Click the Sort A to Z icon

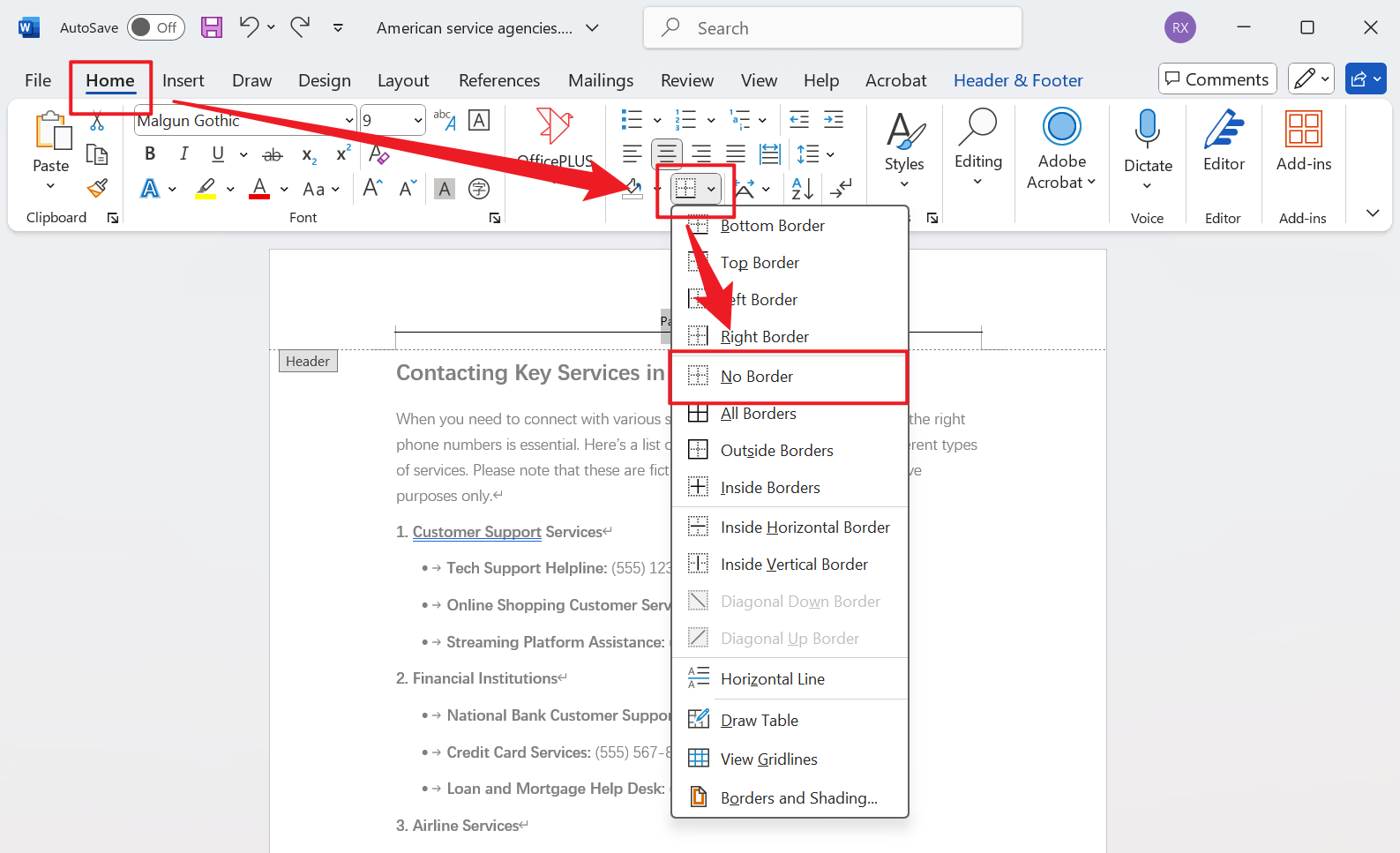point(803,188)
